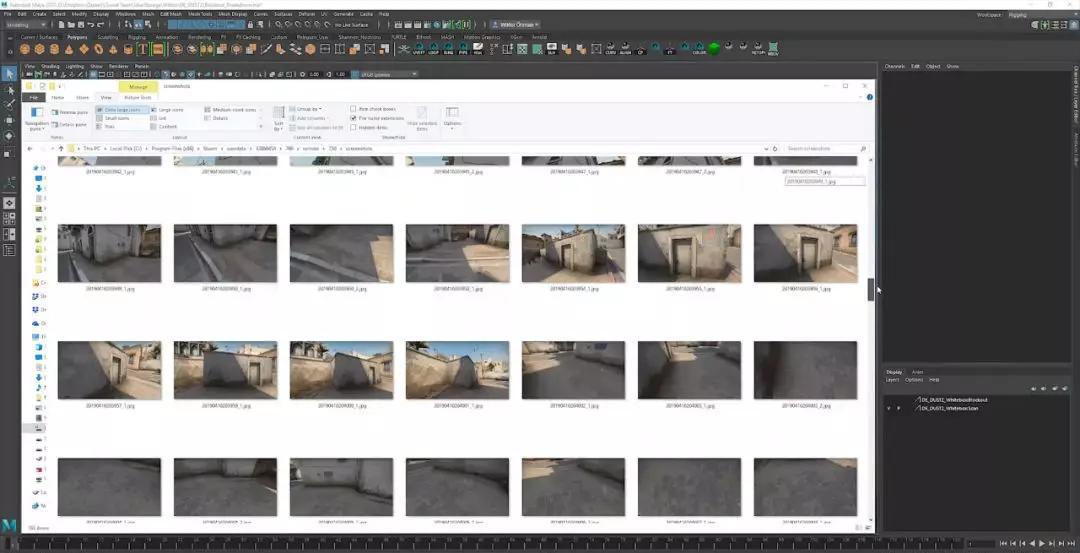The image size is (1080, 553).
Task: Create a polygon sphere from the shelf
Action: (25, 49)
